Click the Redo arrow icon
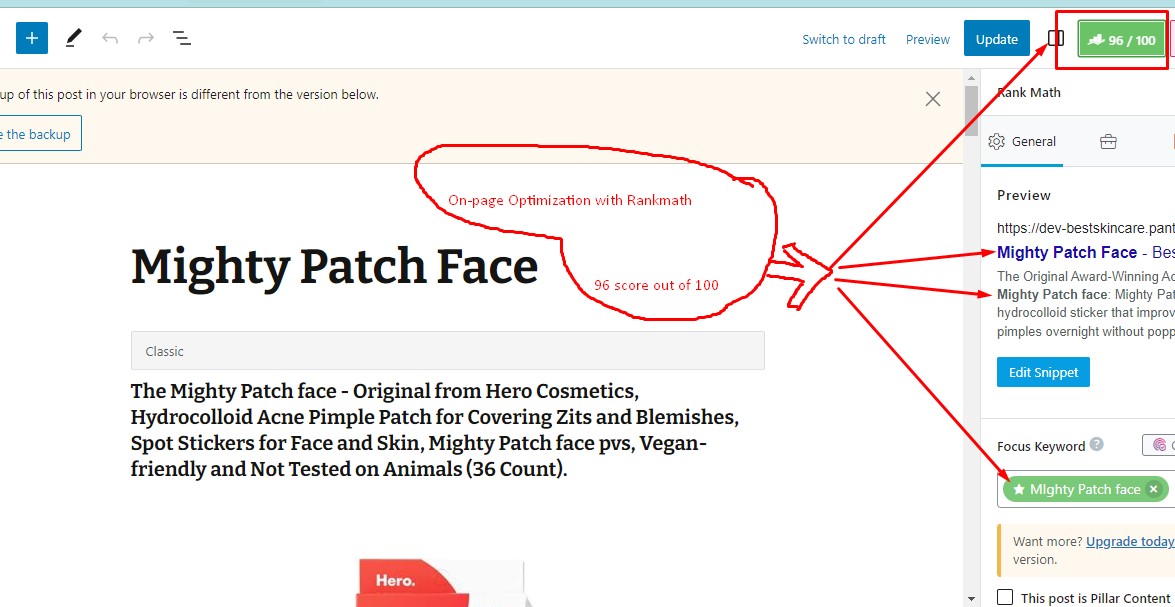The image size is (1175, 607). click(x=145, y=38)
